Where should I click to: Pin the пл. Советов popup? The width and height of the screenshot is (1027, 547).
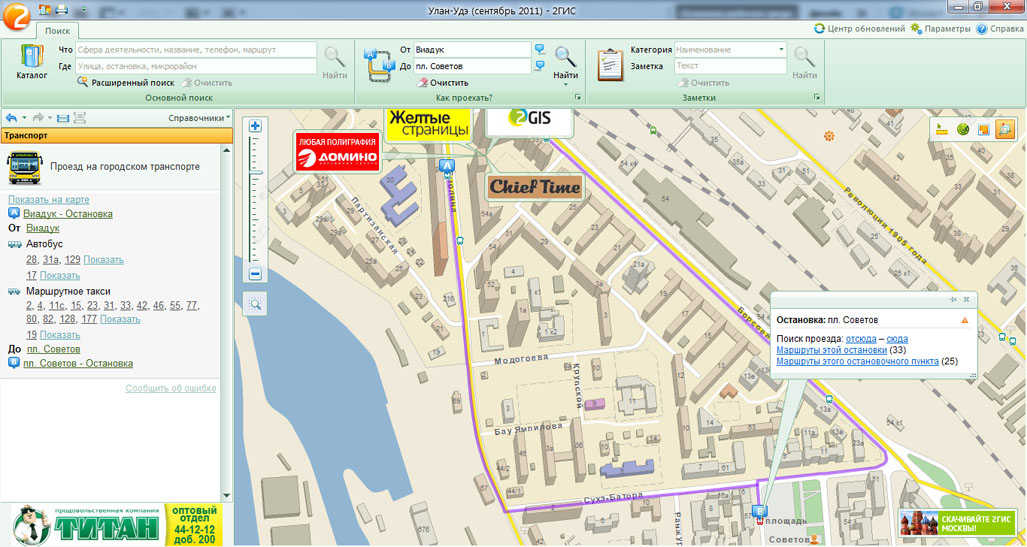pyautogui.click(x=954, y=299)
